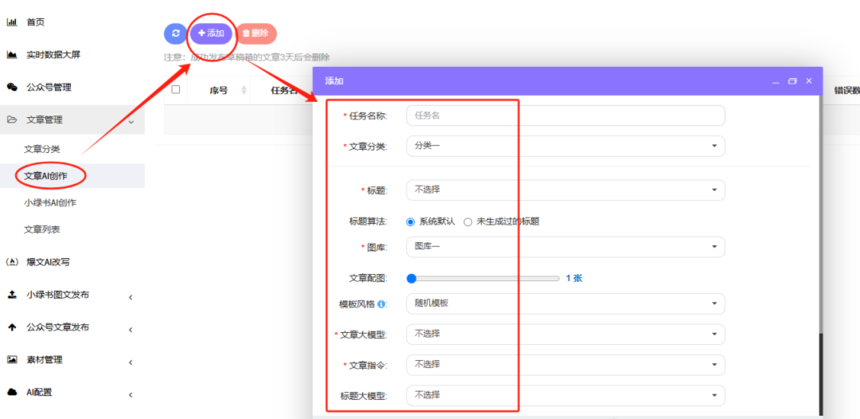Click the 任务名称 input field
The width and height of the screenshot is (860, 419).
point(565,115)
